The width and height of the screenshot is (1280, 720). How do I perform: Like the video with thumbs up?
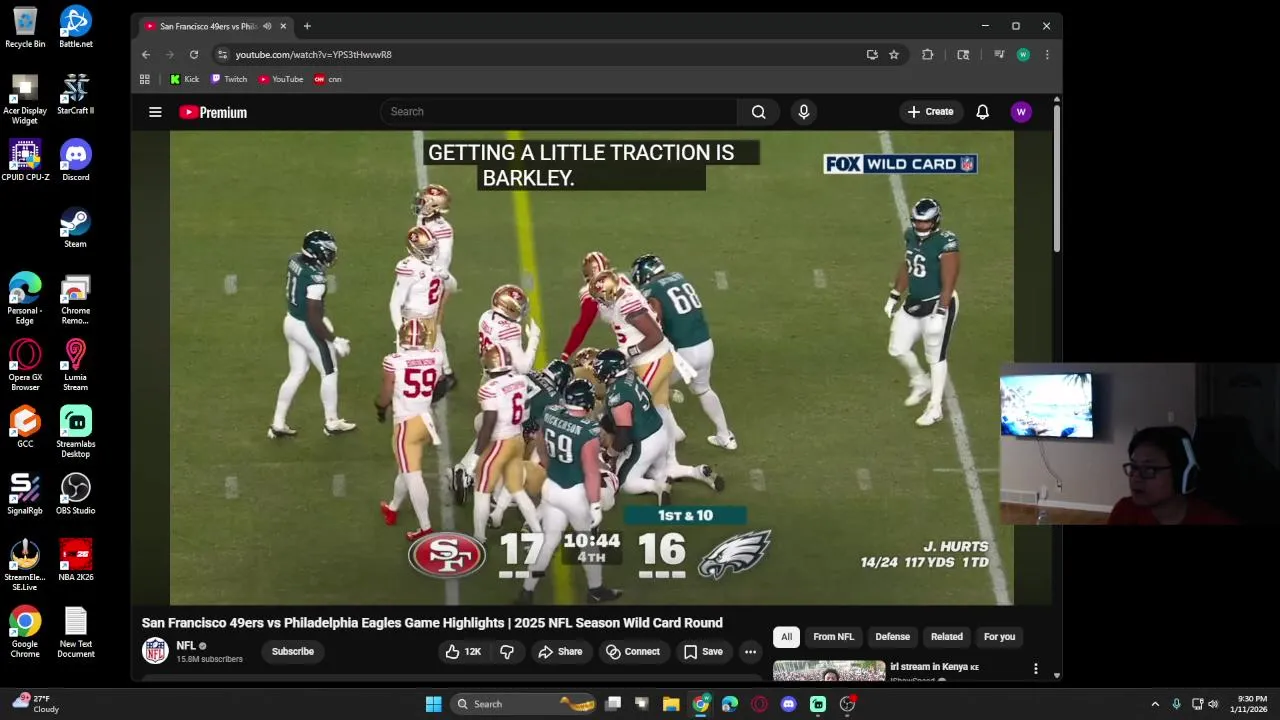463,651
